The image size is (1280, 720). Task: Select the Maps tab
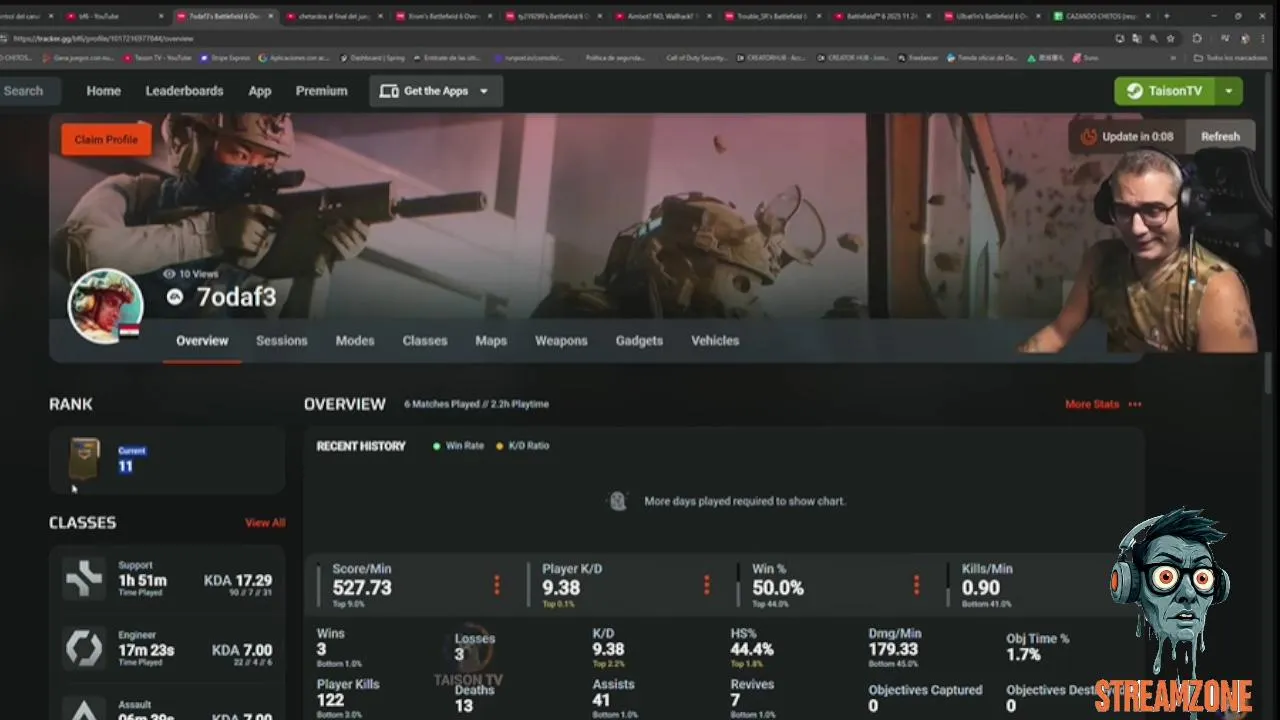point(491,341)
